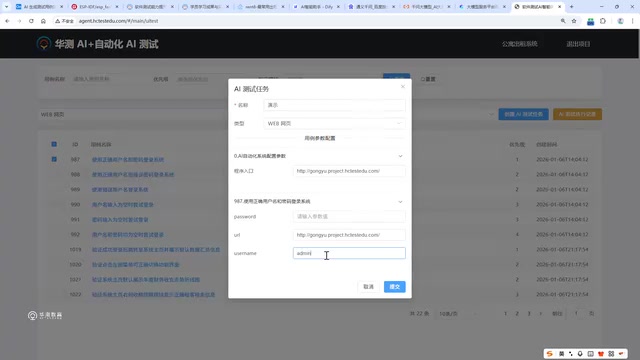Click the address bar URL

(118, 21)
